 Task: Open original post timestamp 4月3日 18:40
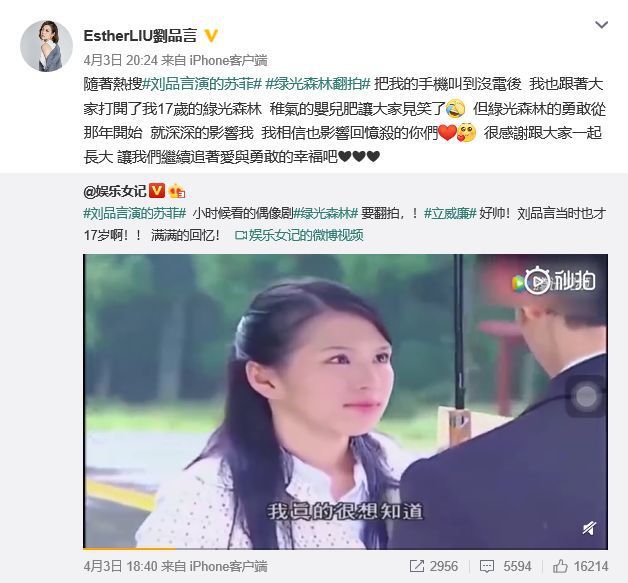point(121,566)
